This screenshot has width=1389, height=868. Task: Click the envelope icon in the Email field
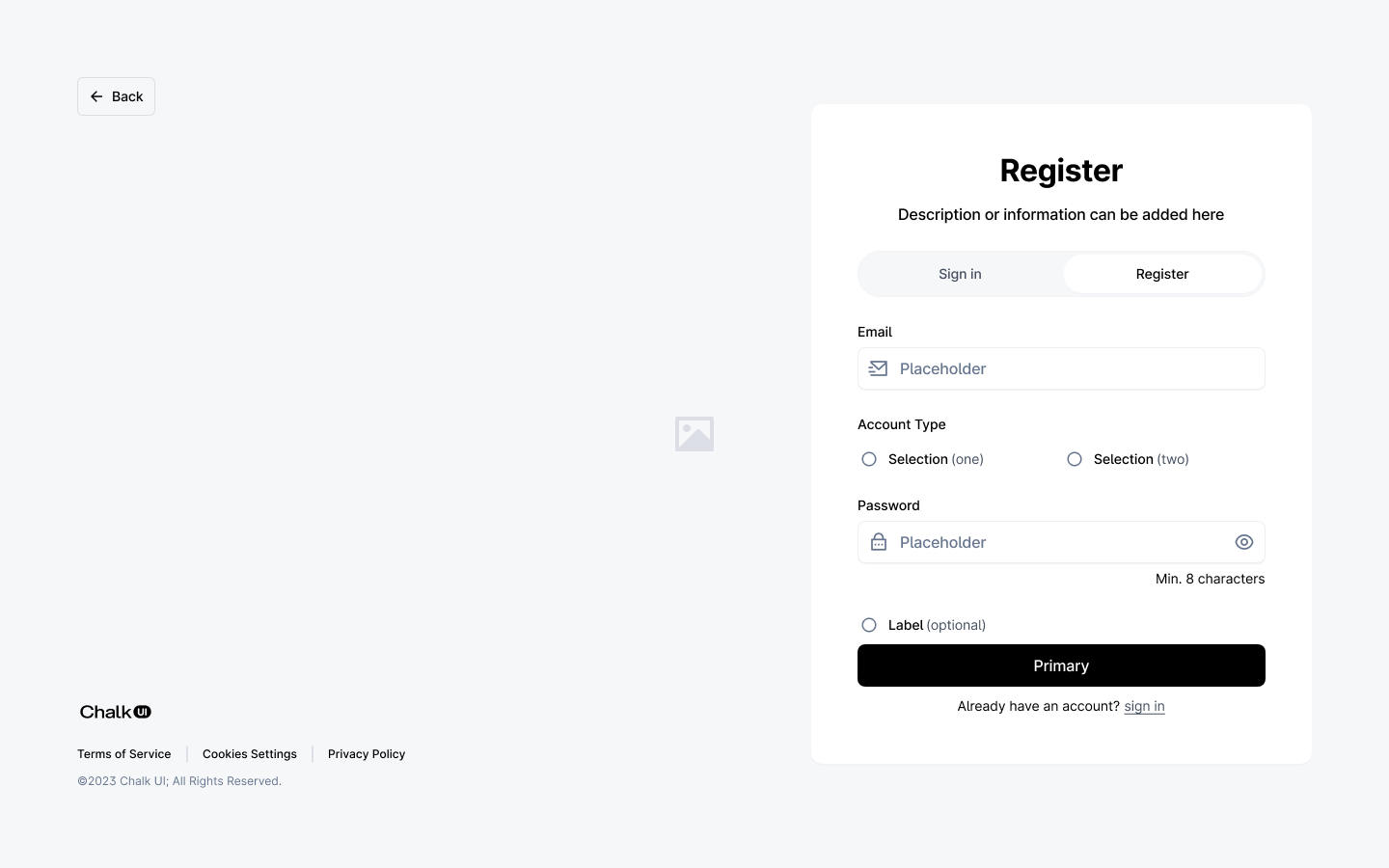(878, 368)
